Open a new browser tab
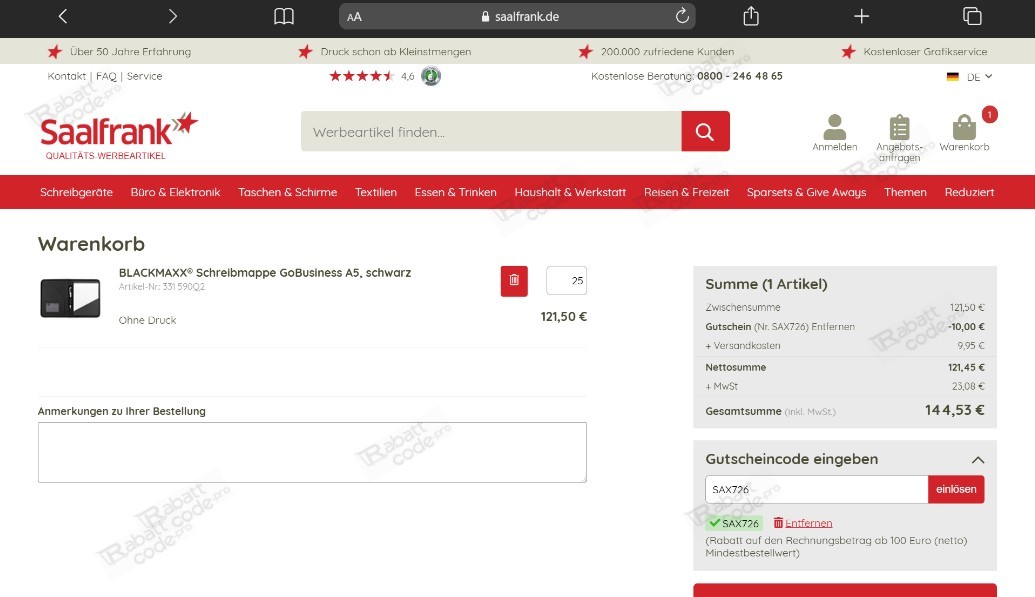 tap(861, 16)
